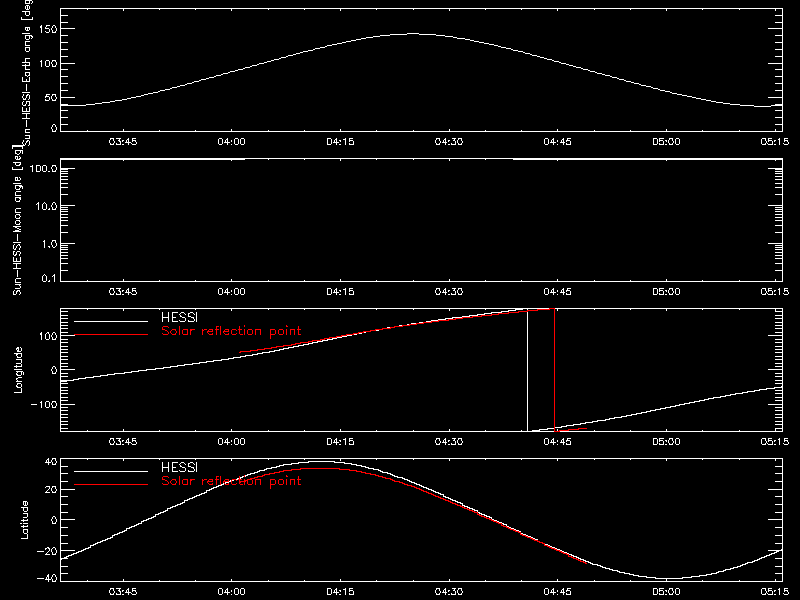This screenshot has width=800, height=600.
Task: Click the Sun-HESSI-Moon angle axis title
Action: pos(17,220)
